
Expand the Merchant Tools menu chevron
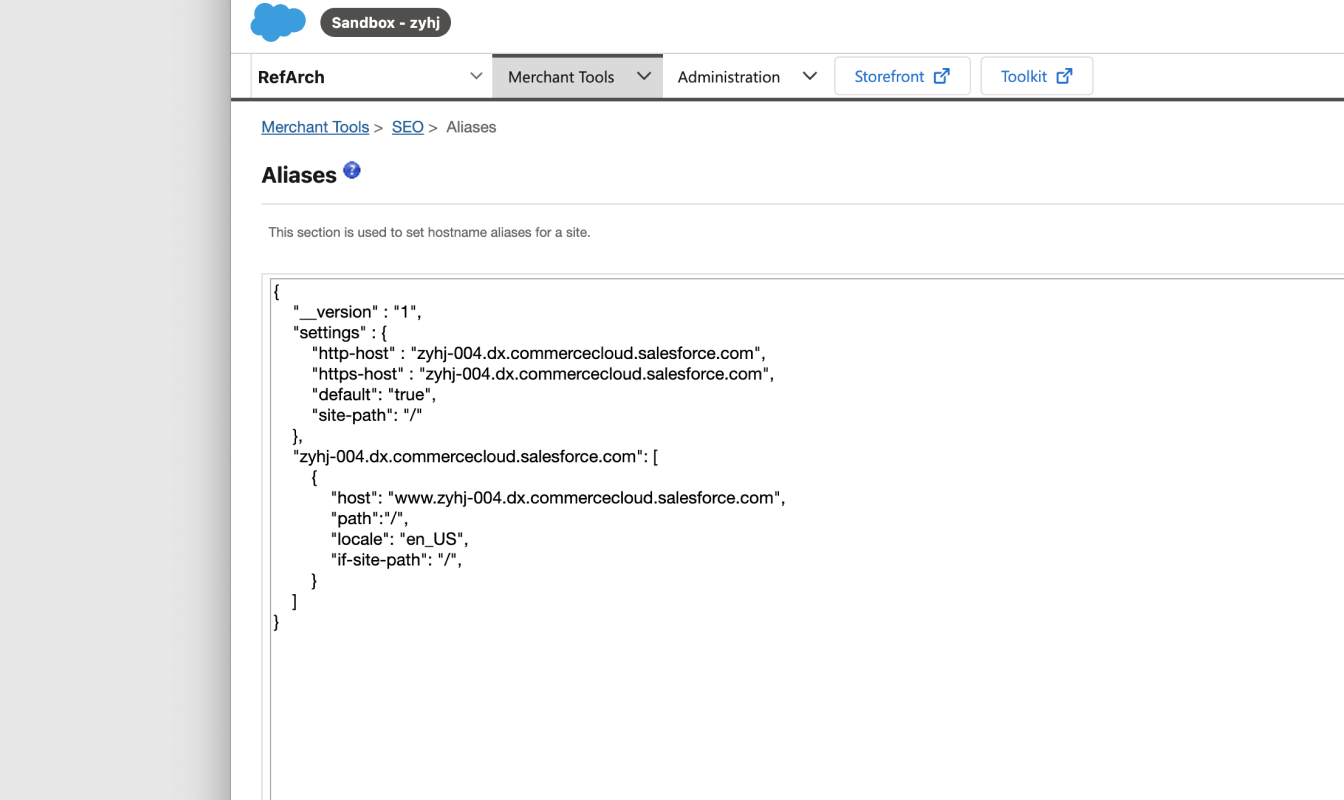(644, 76)
